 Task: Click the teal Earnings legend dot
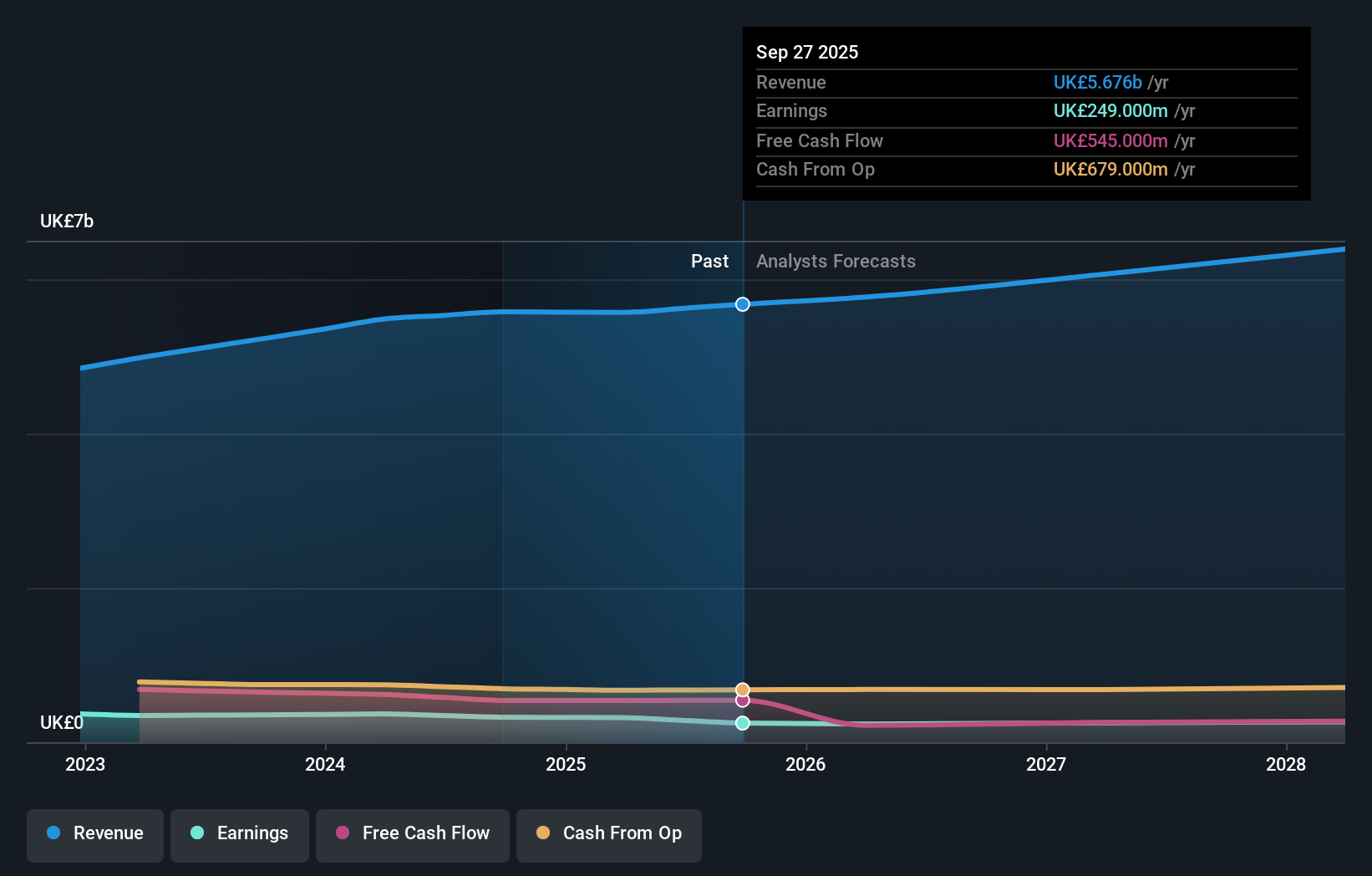point(196,833)
